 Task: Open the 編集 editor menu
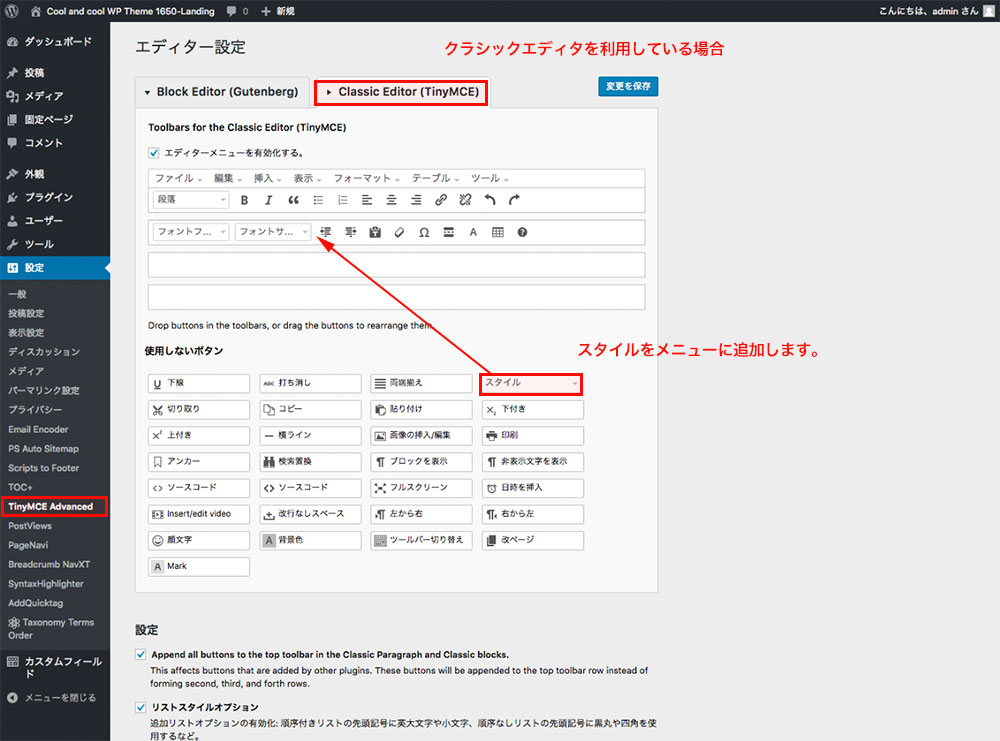click(227, 178)
